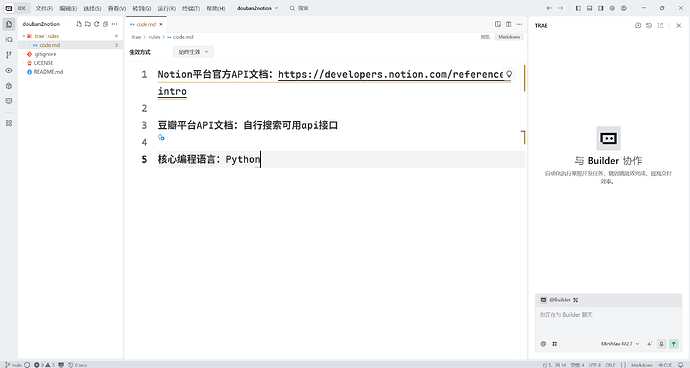The image size is (690, 368).
Task: Change UTF-8 encoding in status bar
Action: click(595, 365)
